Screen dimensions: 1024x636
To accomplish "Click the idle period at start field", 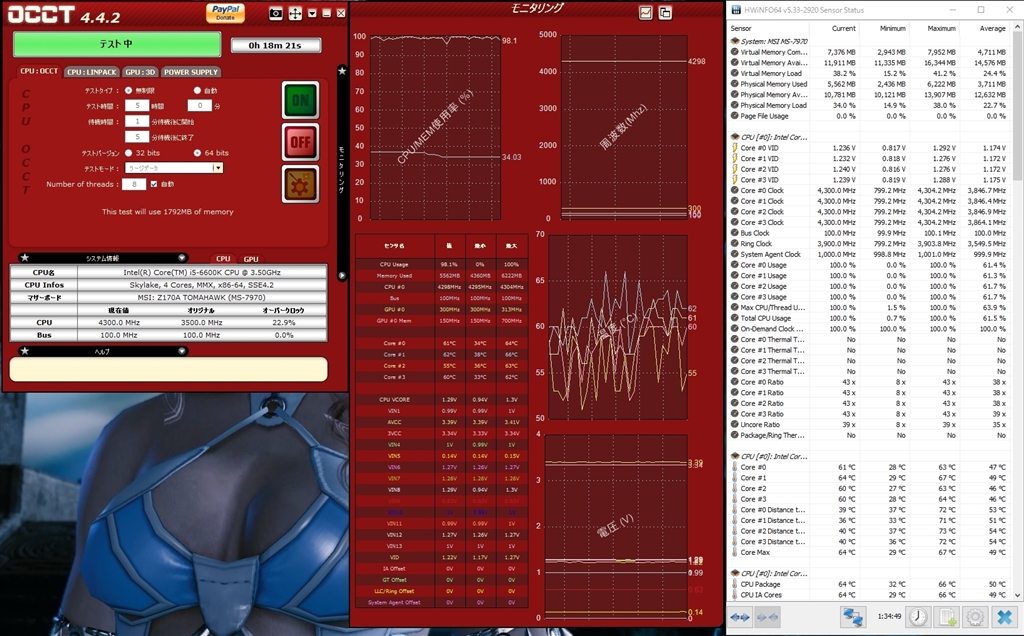I will pos(136,121).
